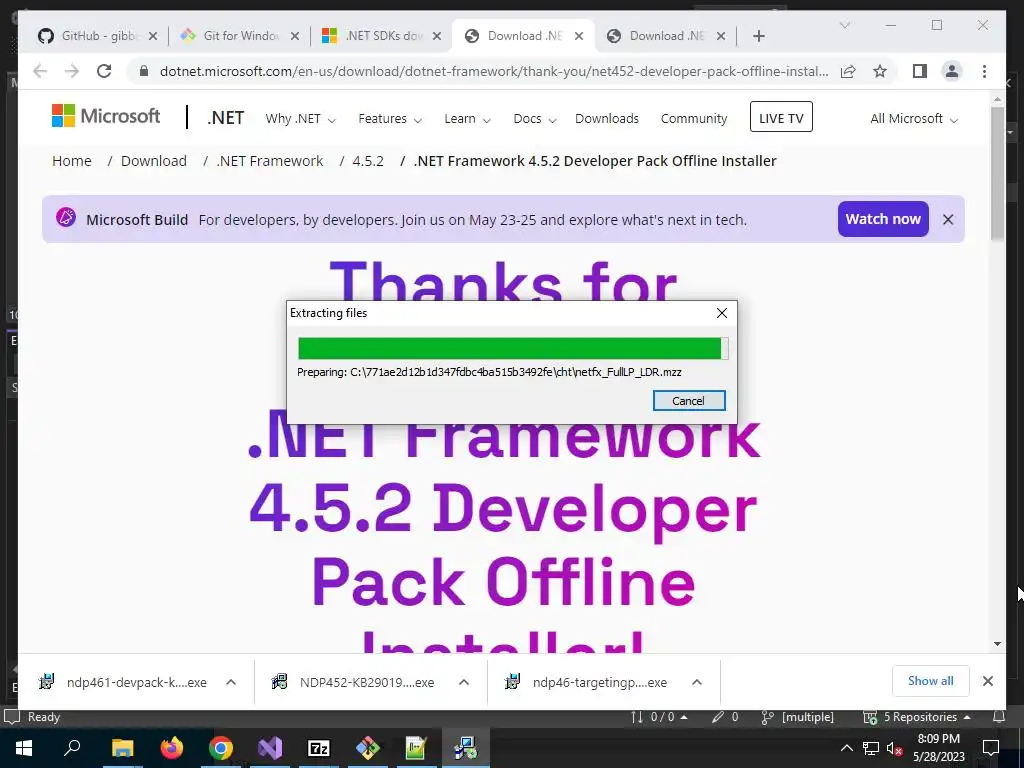
Task: Click the LIVE TV button
Action: 781,118
